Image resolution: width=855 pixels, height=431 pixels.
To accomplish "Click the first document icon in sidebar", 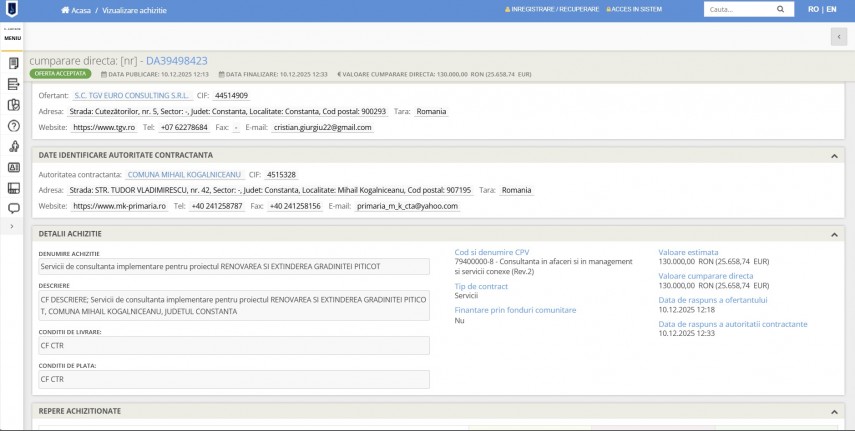I will coord(13,63).
